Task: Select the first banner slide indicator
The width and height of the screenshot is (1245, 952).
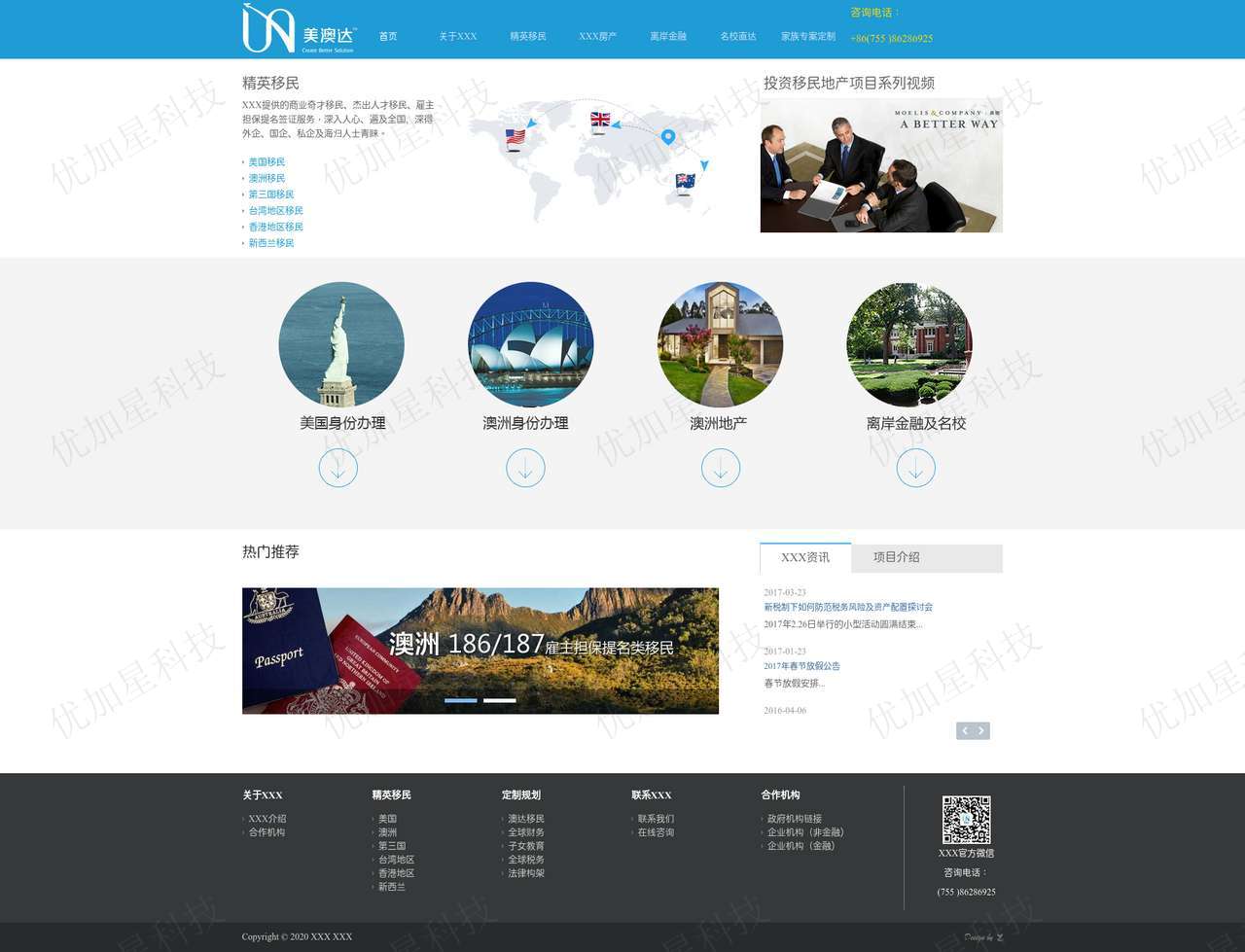Action: click(461, 700)
